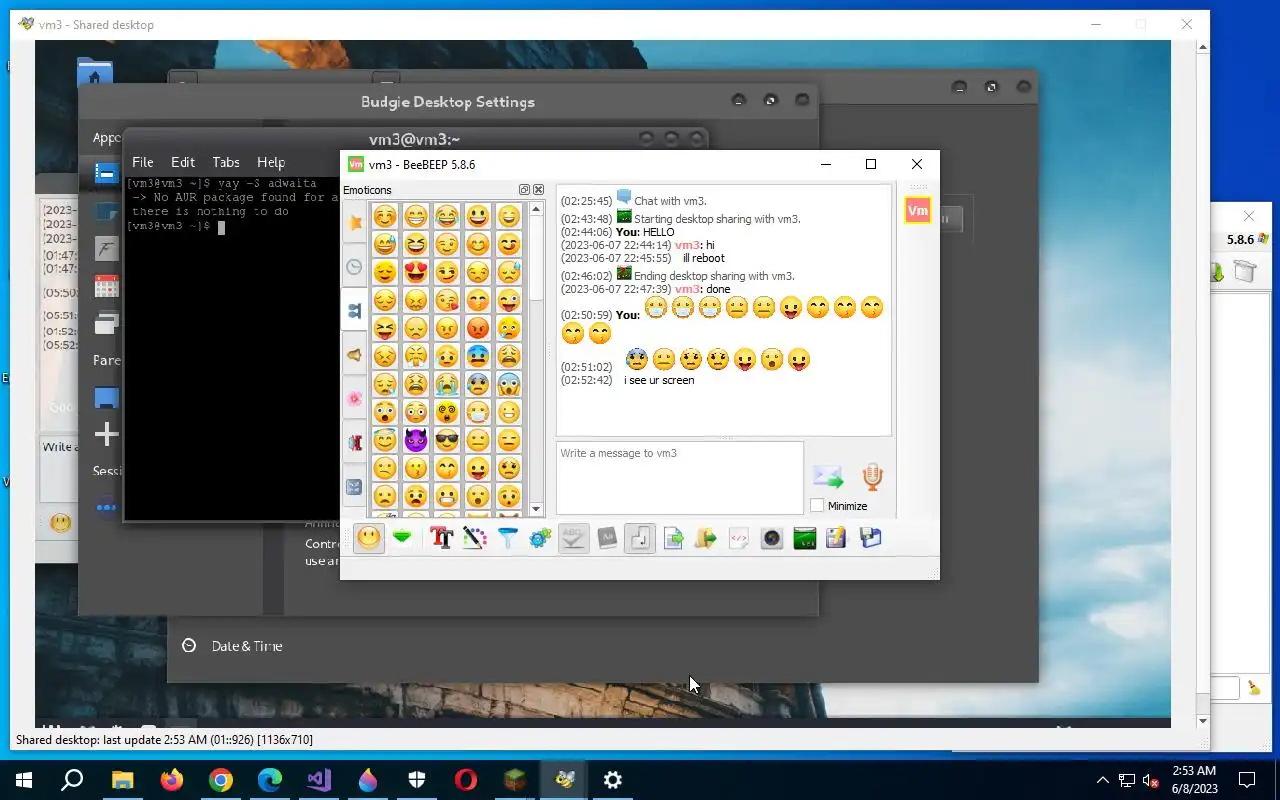
Task: Open favorite emoticons star tab
Action: pos(354,223)
